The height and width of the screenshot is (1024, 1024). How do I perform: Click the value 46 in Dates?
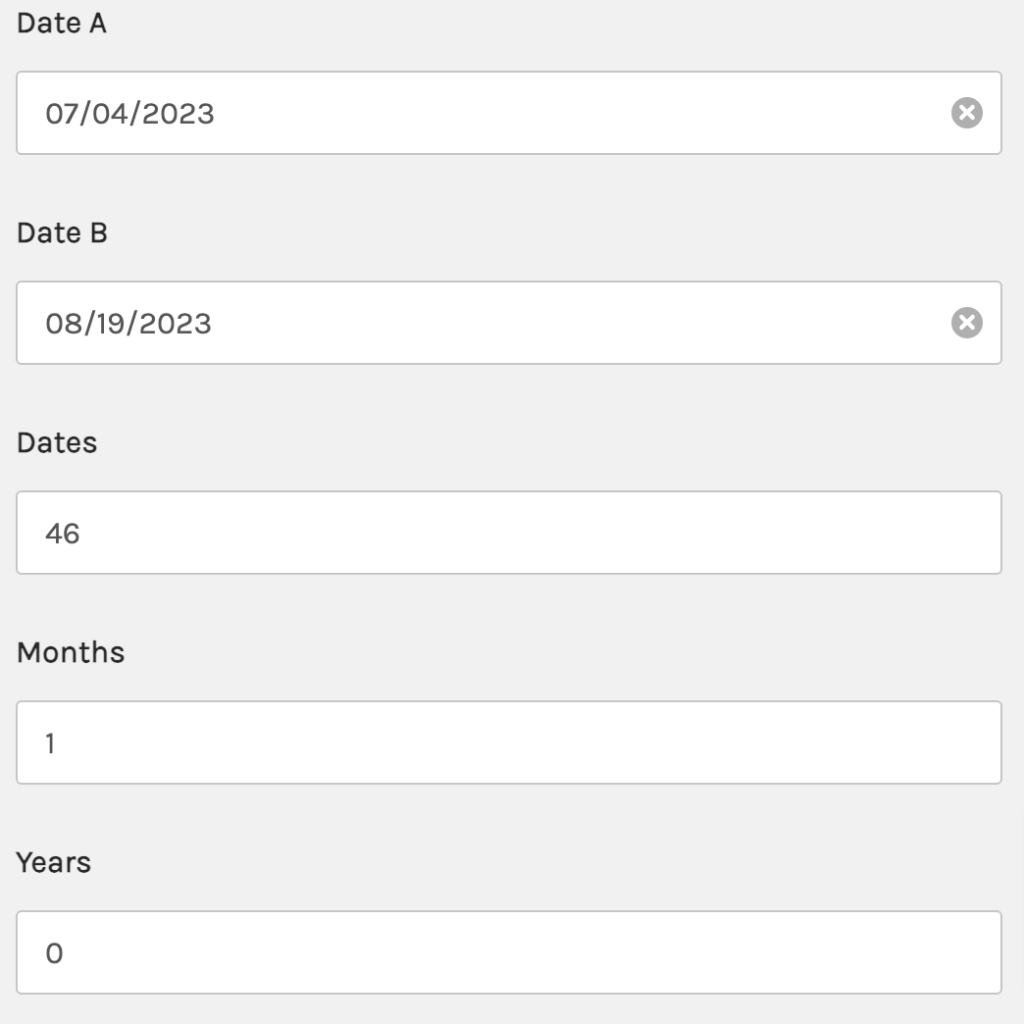click(x=62, y=534)
